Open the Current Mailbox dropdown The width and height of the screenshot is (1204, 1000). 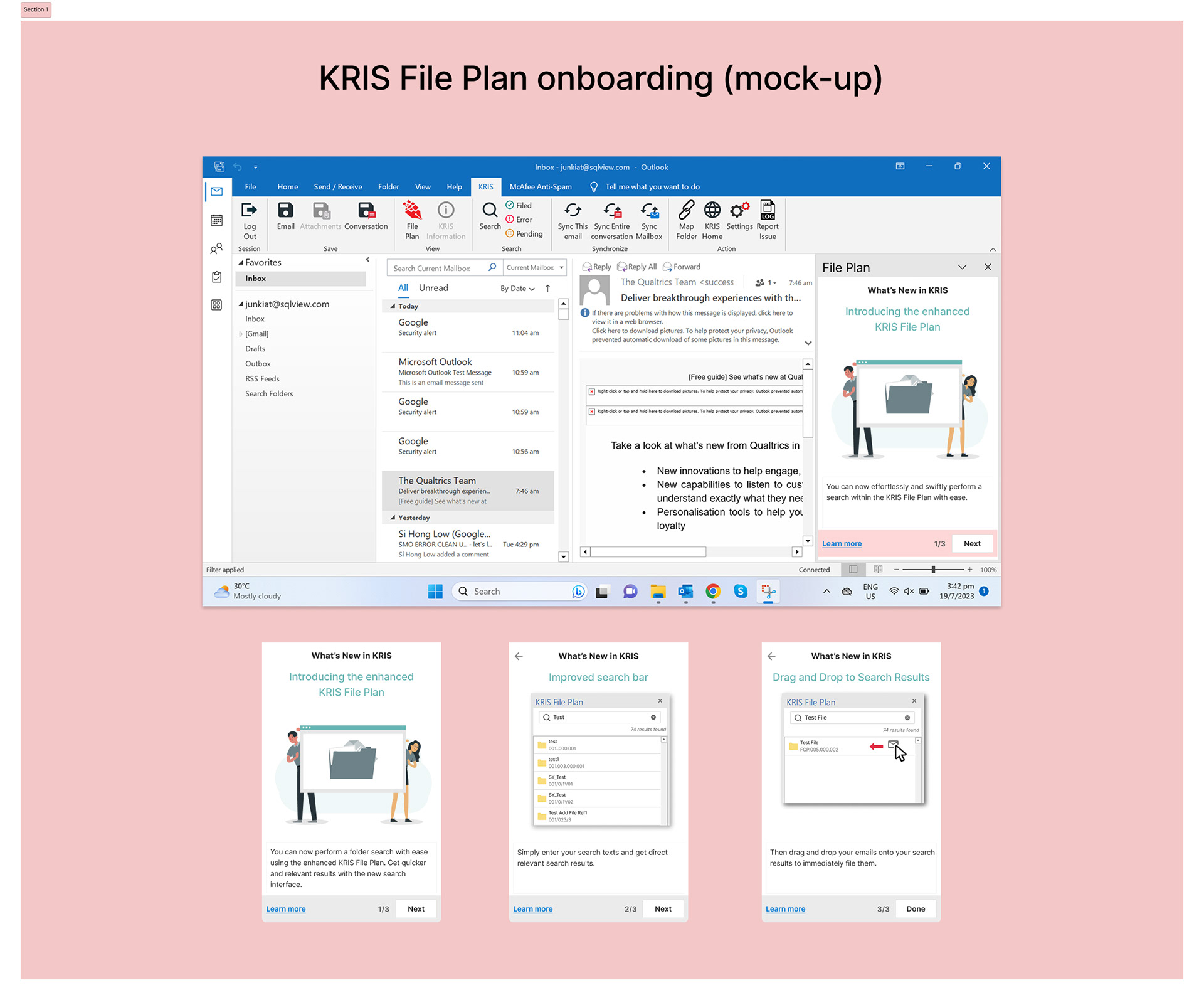coord(535,268)
